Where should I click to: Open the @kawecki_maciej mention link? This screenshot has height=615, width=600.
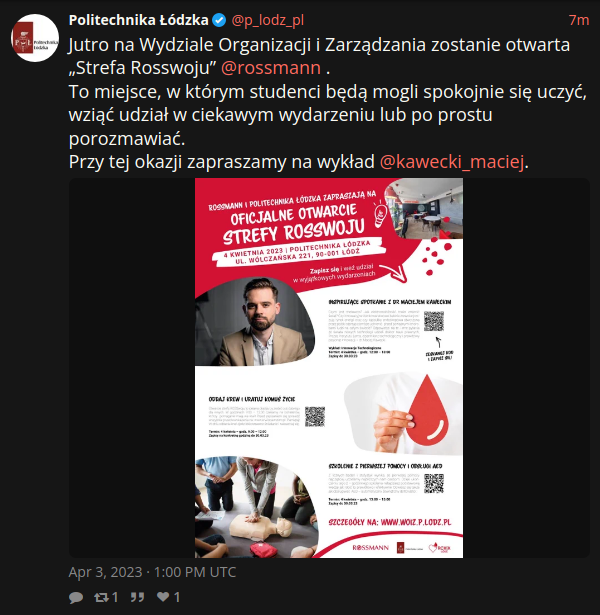point(452,162)
